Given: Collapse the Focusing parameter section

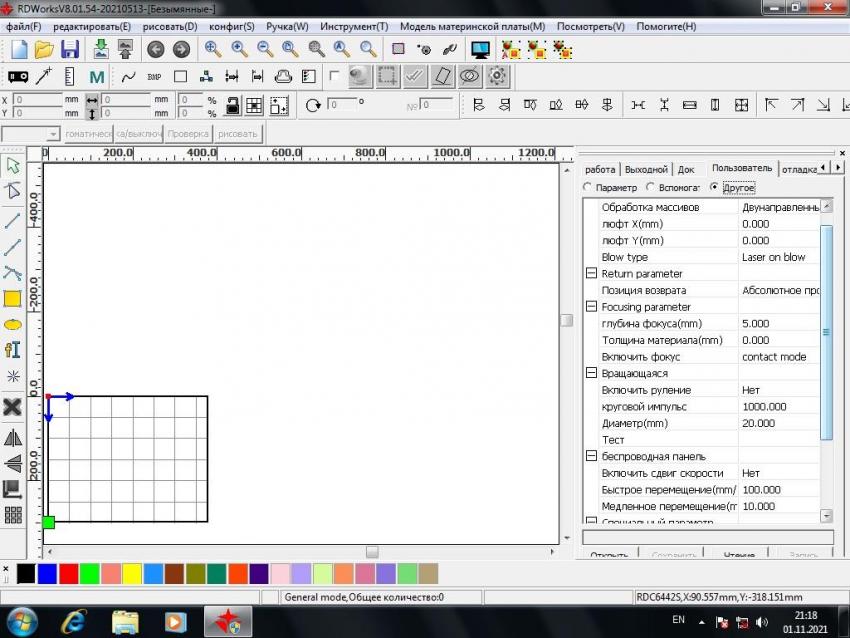Looking at the screenshot, I should click(591, 307).
